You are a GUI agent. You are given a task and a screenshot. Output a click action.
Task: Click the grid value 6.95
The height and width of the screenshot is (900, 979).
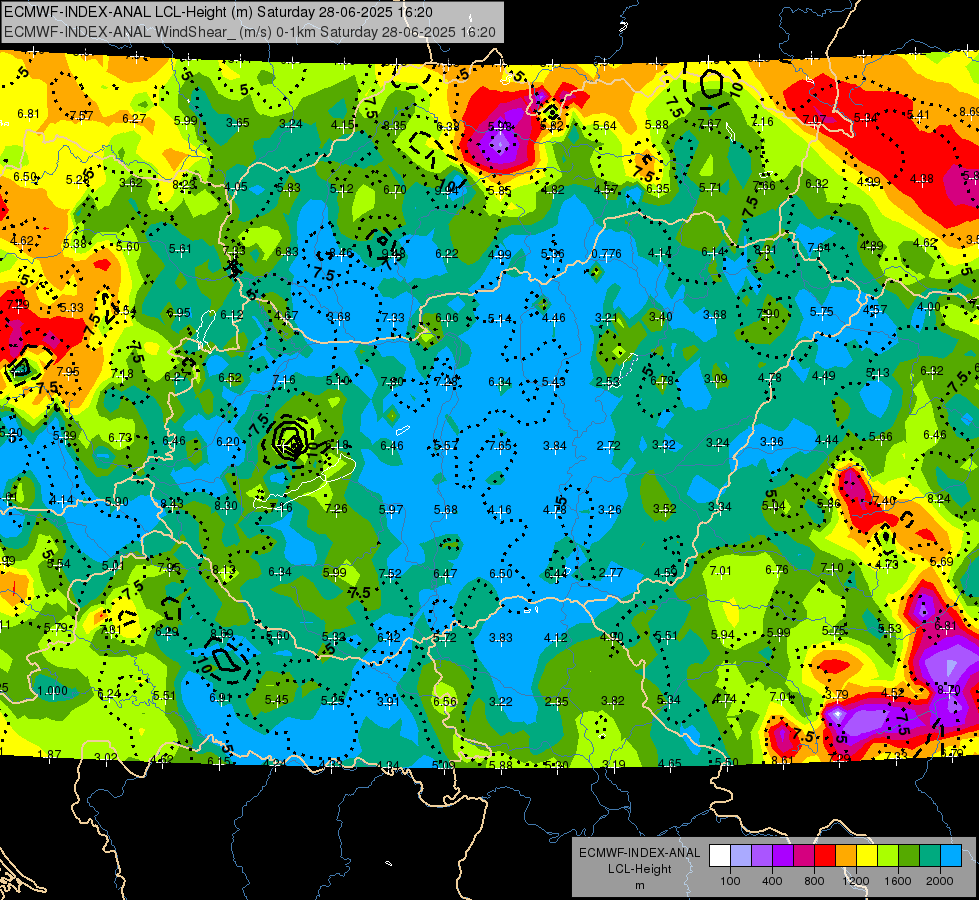tap(179, 313)
